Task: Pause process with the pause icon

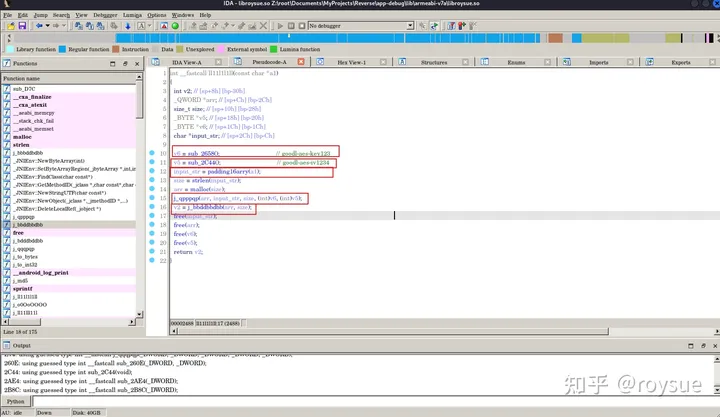Action: coord(291,26)
